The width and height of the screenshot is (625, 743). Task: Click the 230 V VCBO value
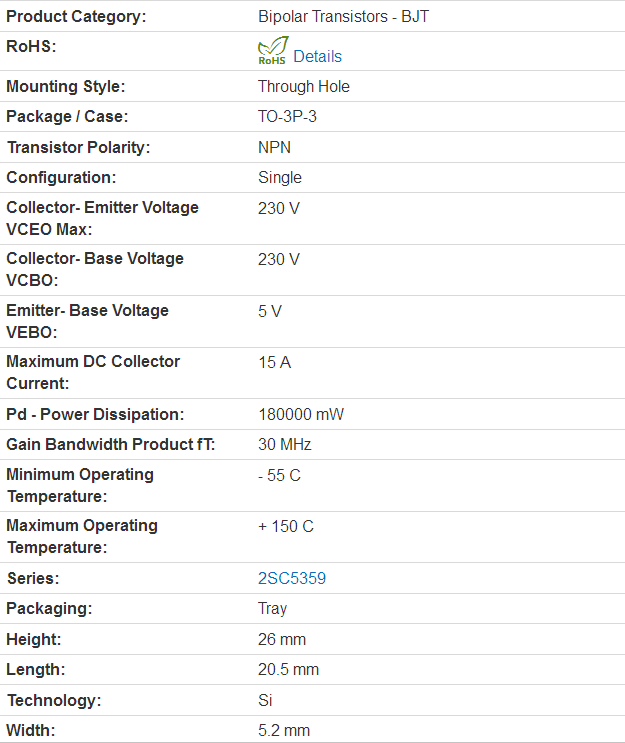point(279,260)
